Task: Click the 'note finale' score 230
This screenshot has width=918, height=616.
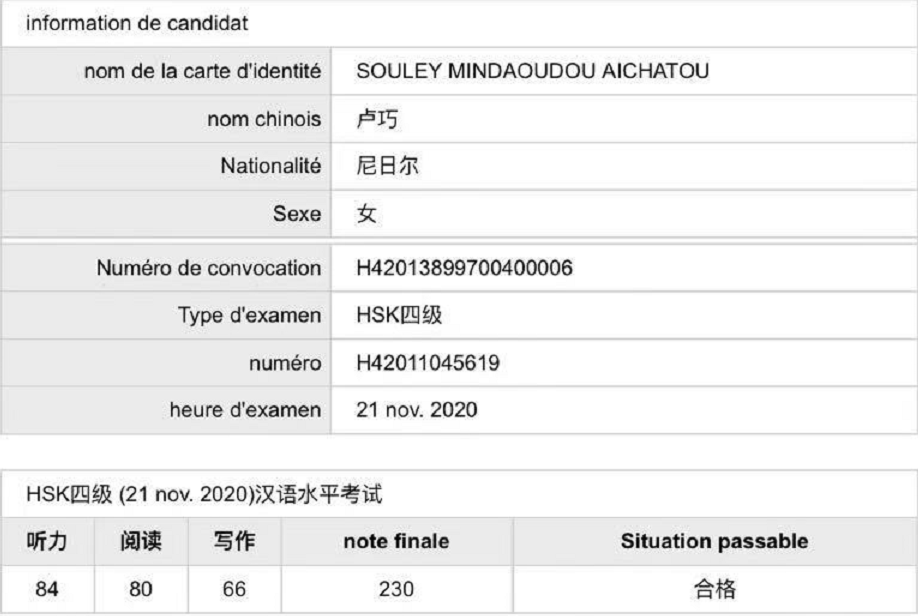Action: [396, 589]
